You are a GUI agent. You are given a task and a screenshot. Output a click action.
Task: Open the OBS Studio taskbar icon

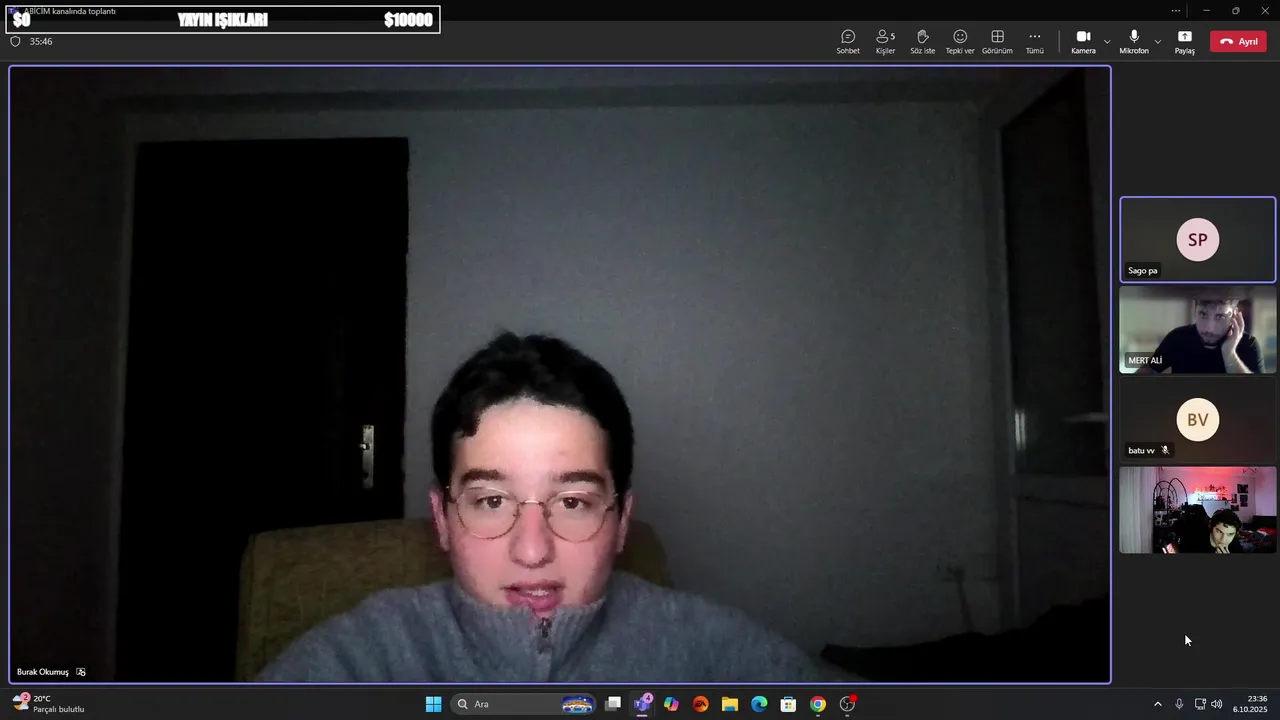[x=848, y=704]
